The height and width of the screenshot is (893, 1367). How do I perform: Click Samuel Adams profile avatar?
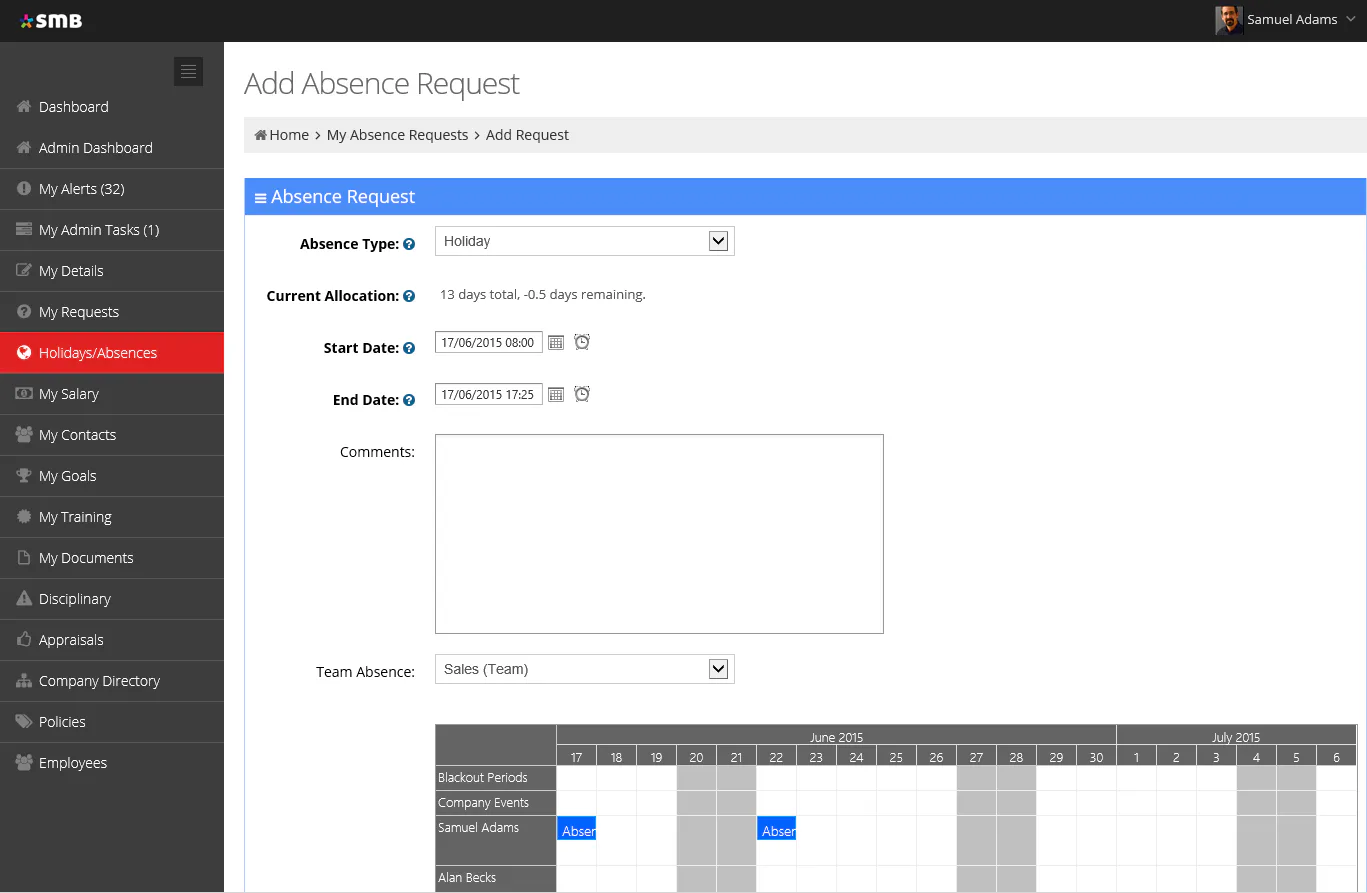tap(1229, 20)
